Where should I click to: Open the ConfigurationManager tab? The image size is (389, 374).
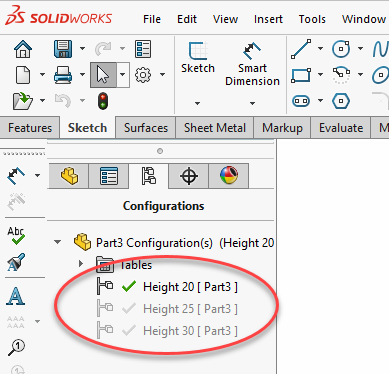tap(149, 176)
